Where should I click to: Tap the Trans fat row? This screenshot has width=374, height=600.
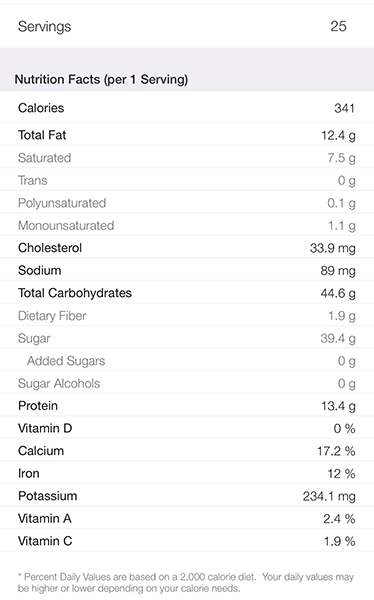pyautogui.click(x=187, y=179)
